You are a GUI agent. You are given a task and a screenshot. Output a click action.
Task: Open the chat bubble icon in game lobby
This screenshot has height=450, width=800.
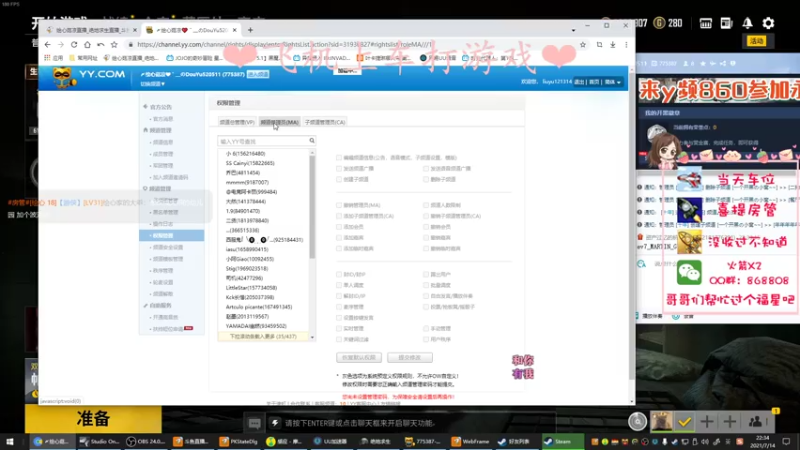click(254, 423)
